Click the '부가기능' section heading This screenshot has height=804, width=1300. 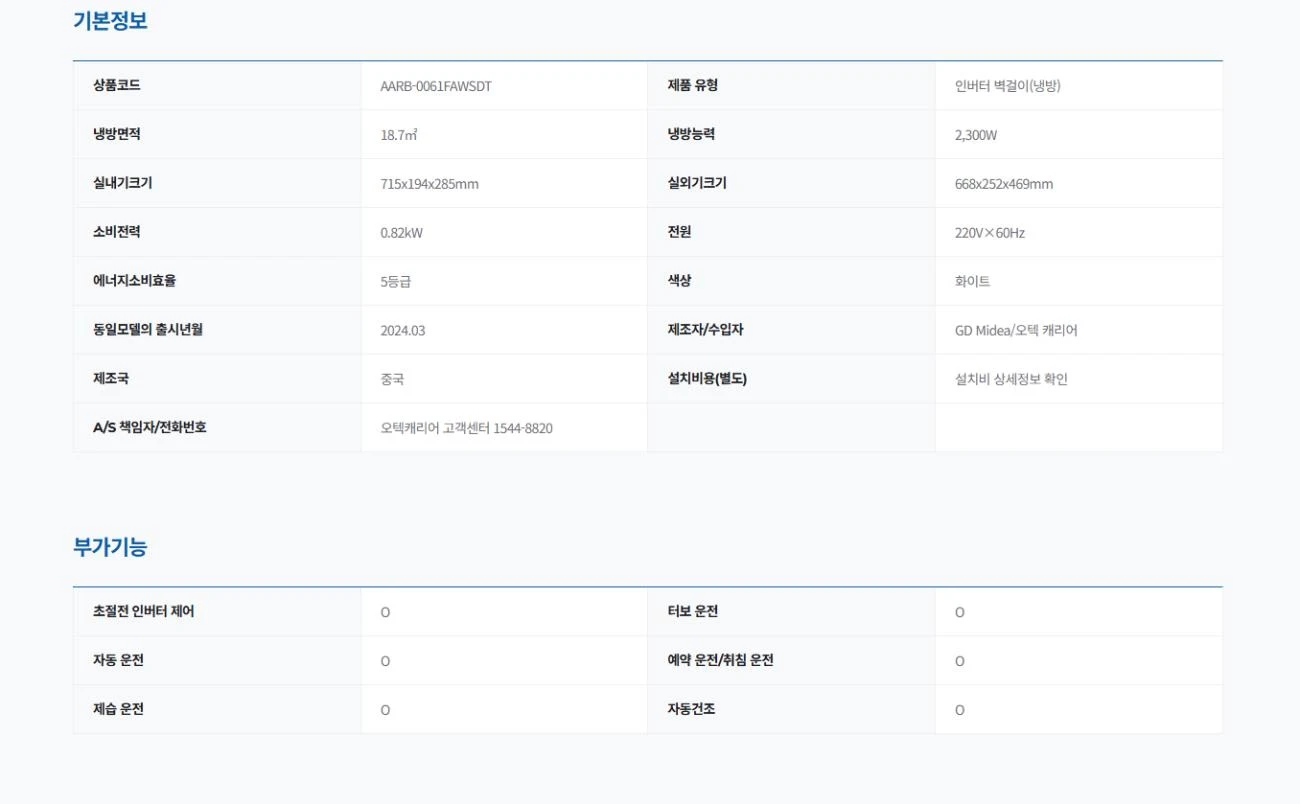click(x=110, y=547)
